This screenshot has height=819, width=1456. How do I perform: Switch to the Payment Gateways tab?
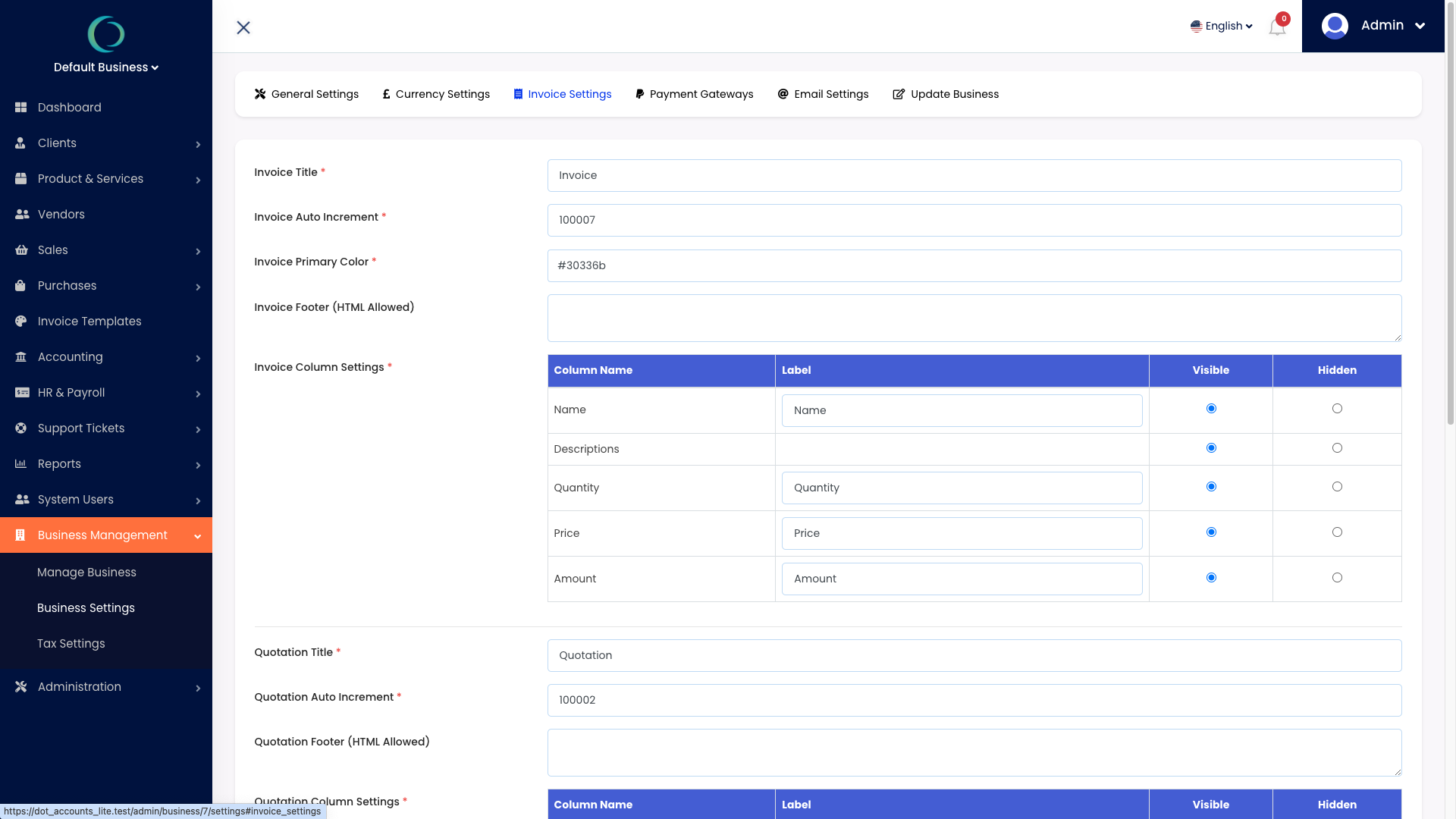(694, 94)
